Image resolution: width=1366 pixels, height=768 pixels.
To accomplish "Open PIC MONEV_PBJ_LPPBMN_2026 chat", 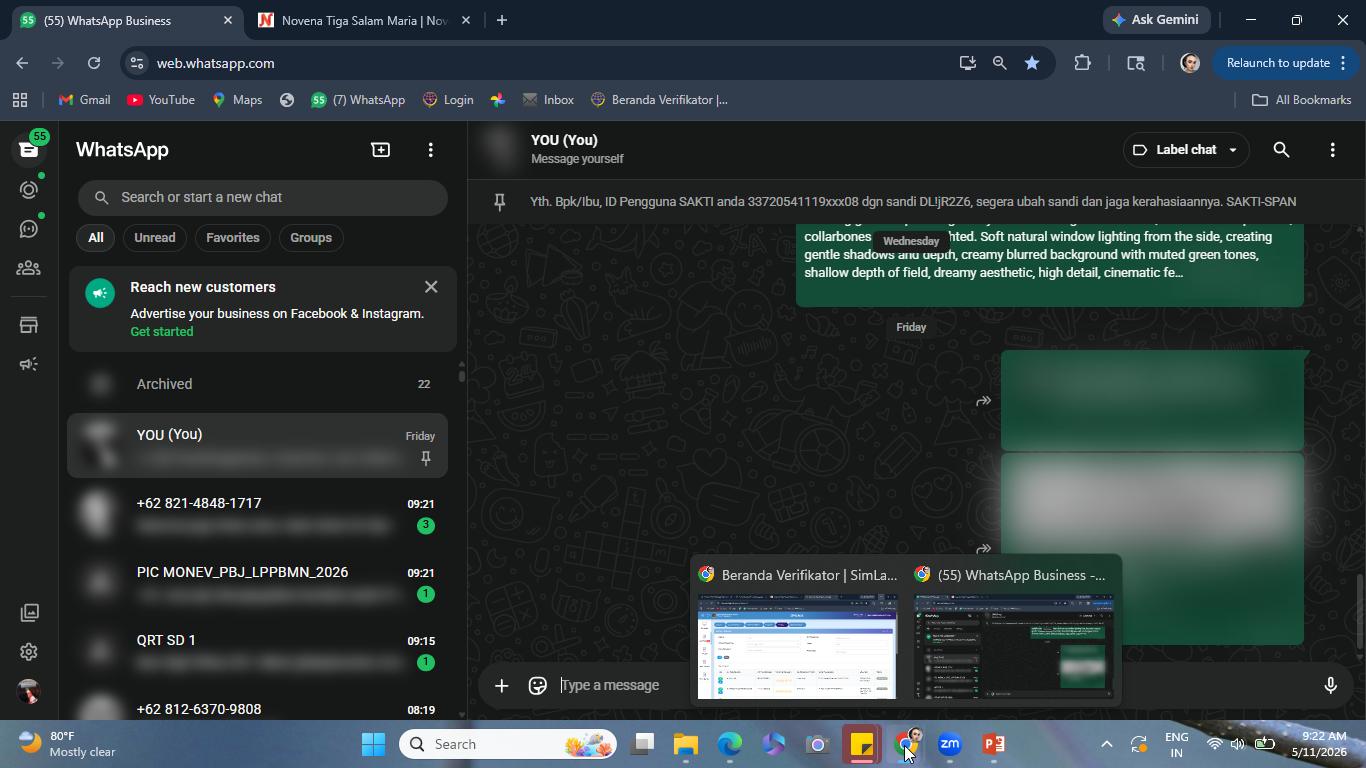I will [x=258, y=583].
